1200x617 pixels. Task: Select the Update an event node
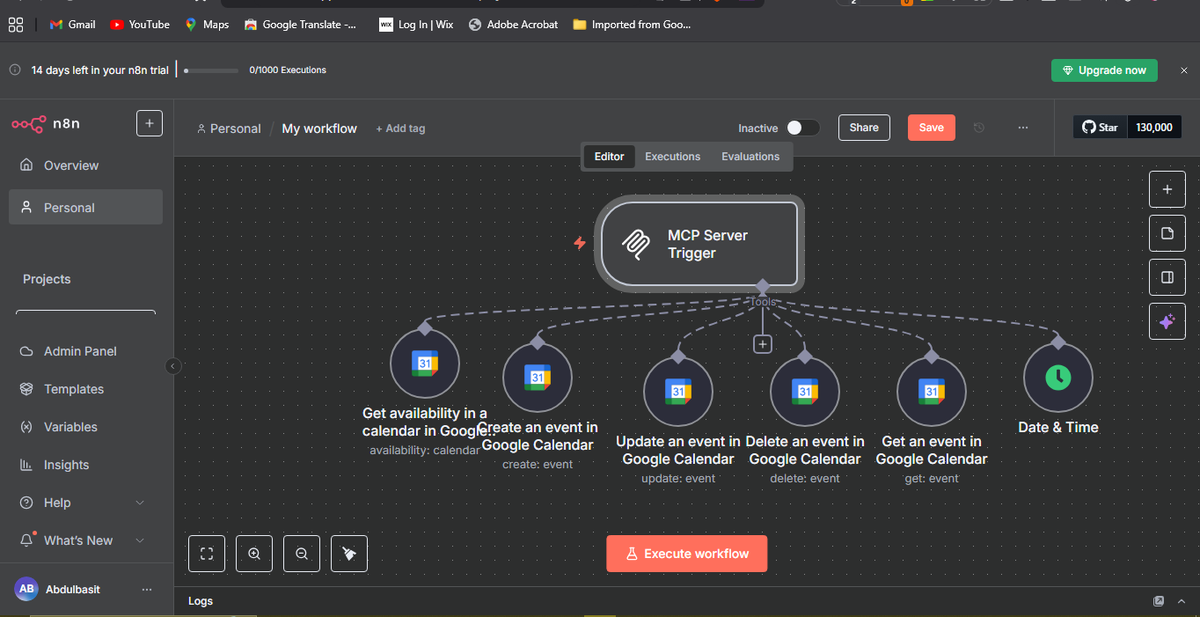click(678, 391)
